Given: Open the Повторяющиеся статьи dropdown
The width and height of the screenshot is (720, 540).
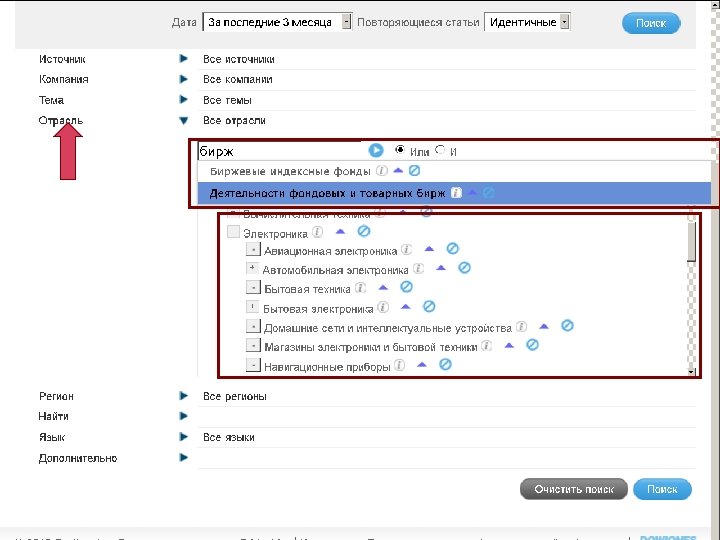Looking at the screenshot, I should tap(527, 22).
